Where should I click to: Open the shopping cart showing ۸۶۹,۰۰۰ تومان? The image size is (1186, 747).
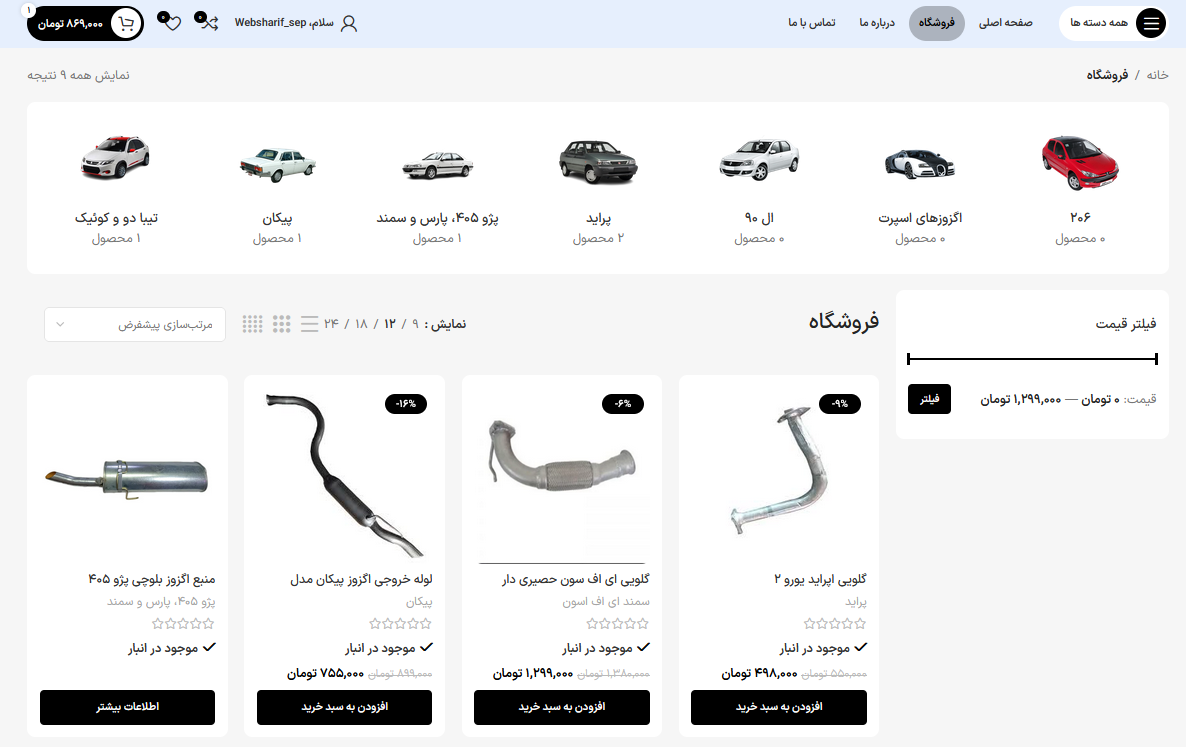(85, 23)
